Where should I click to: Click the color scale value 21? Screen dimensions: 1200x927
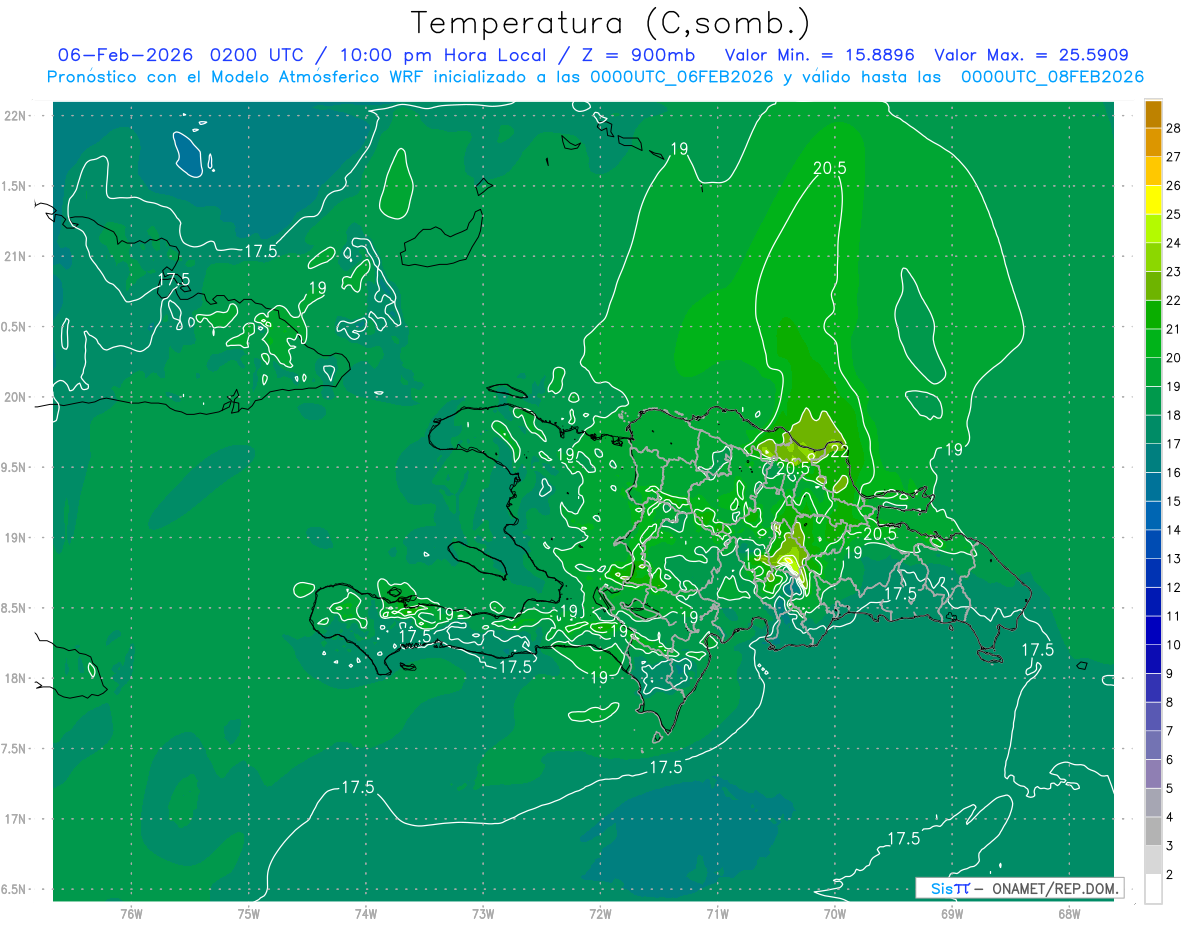1173,330
